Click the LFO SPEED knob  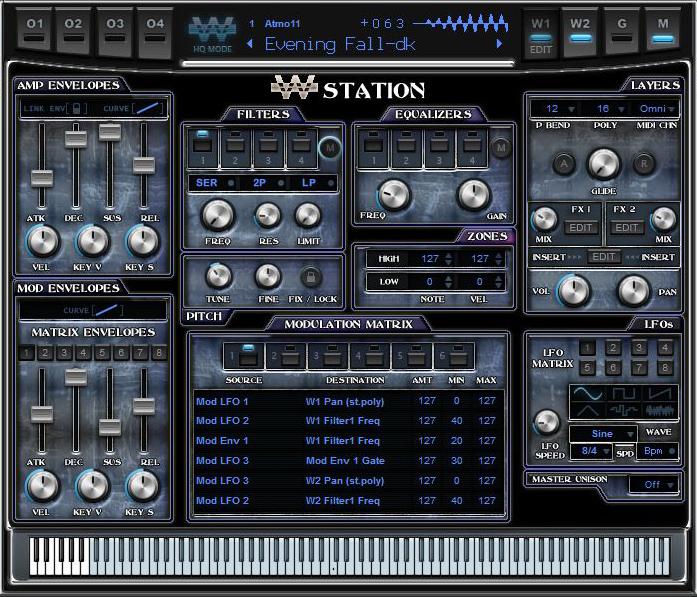coord(547,422)
